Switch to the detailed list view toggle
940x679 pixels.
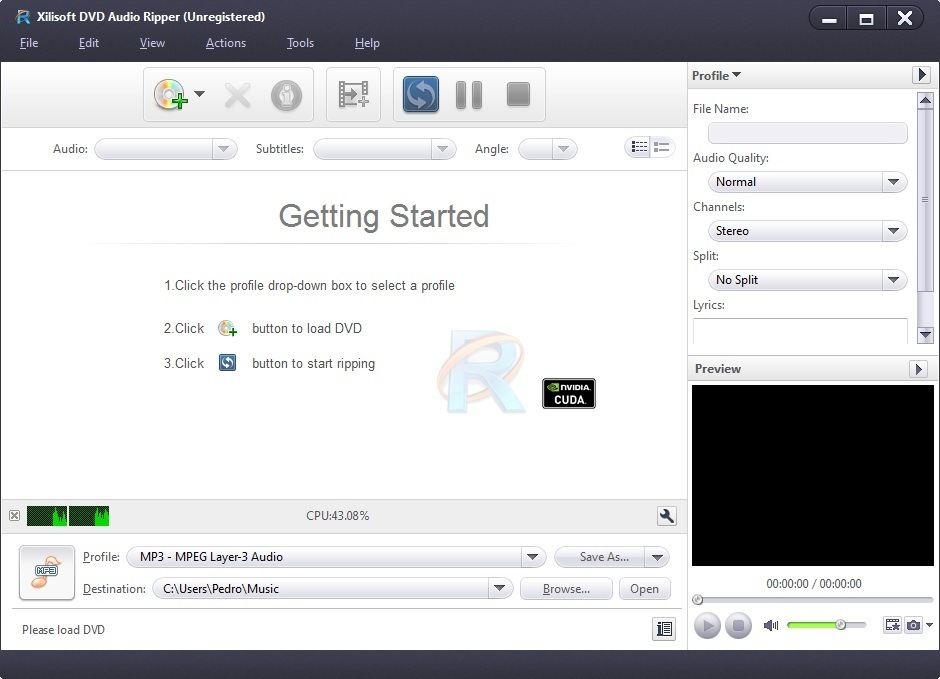click(x=639, y=147)
